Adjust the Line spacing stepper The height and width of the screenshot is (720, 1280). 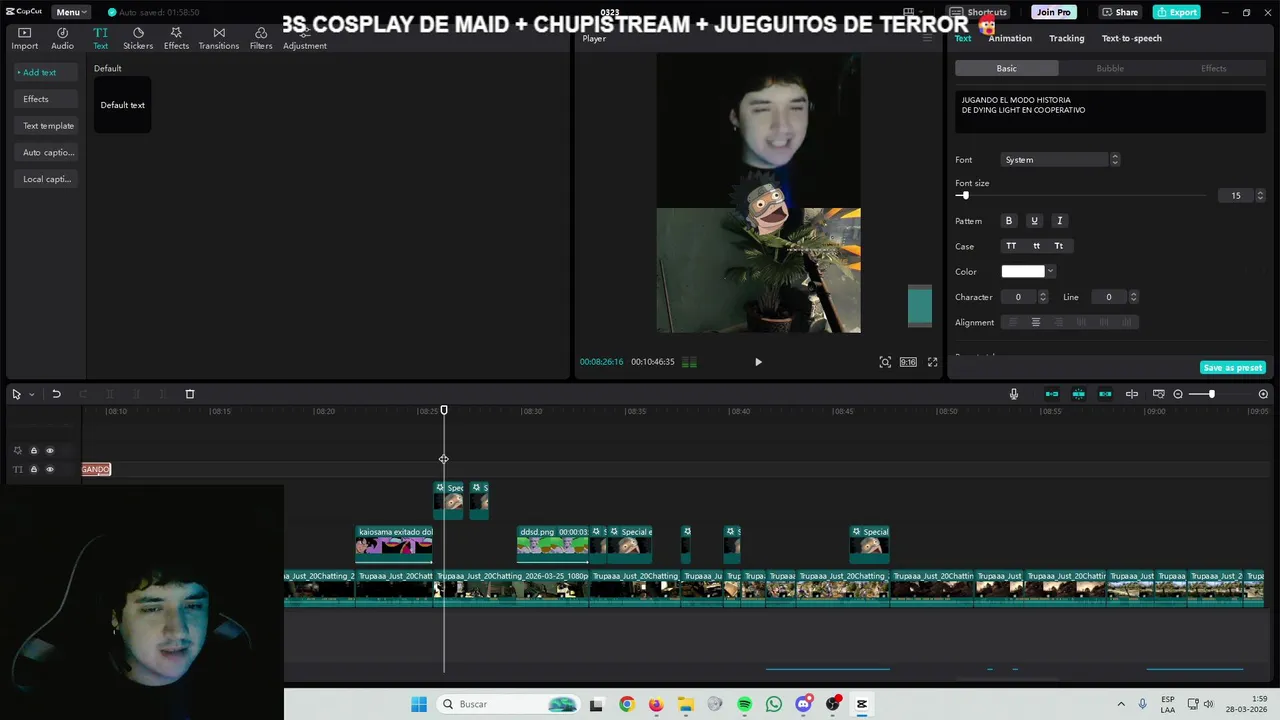point(1133,297)
